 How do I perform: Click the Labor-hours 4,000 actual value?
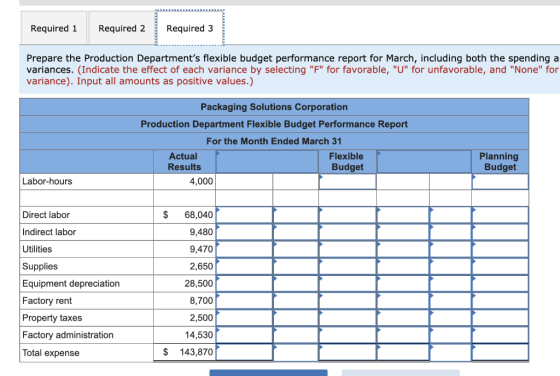(201, 181)
